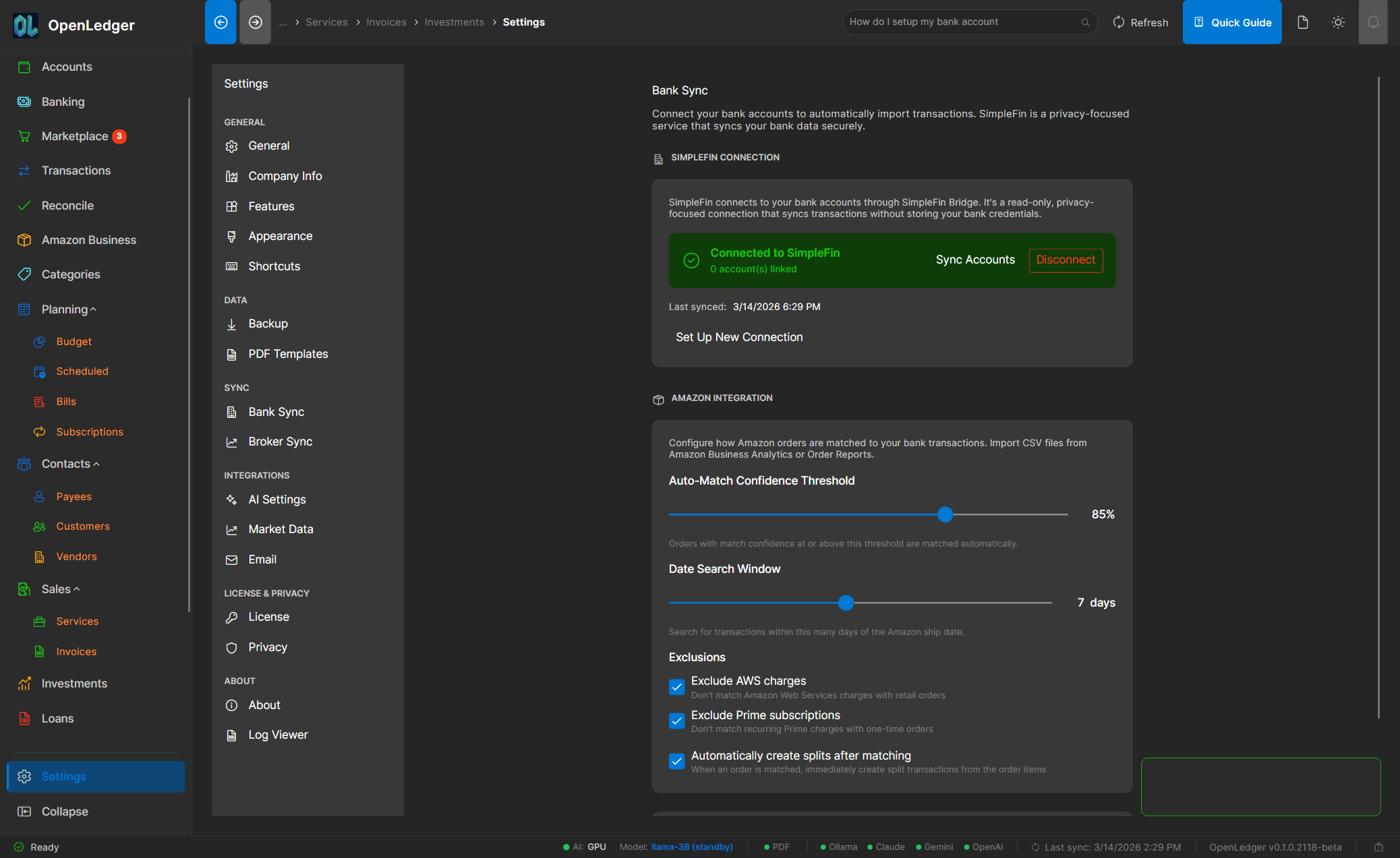1400x858 pixels.
Task: Open Amazon Business from the sidebar
Action: click(x=88, y=239)
